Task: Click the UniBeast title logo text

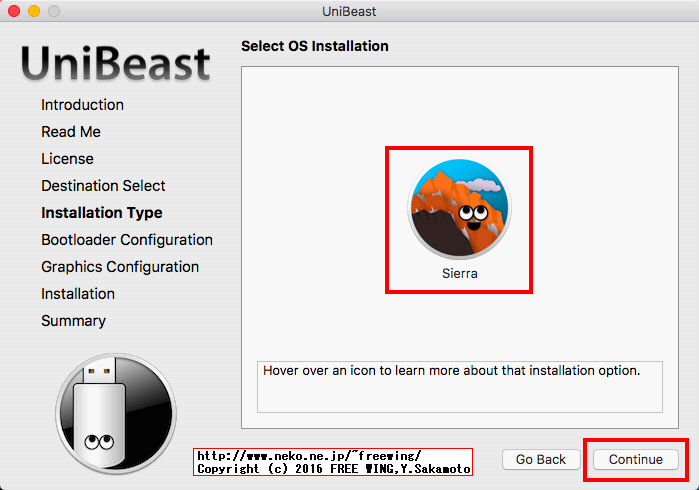Action: (115, 63)
